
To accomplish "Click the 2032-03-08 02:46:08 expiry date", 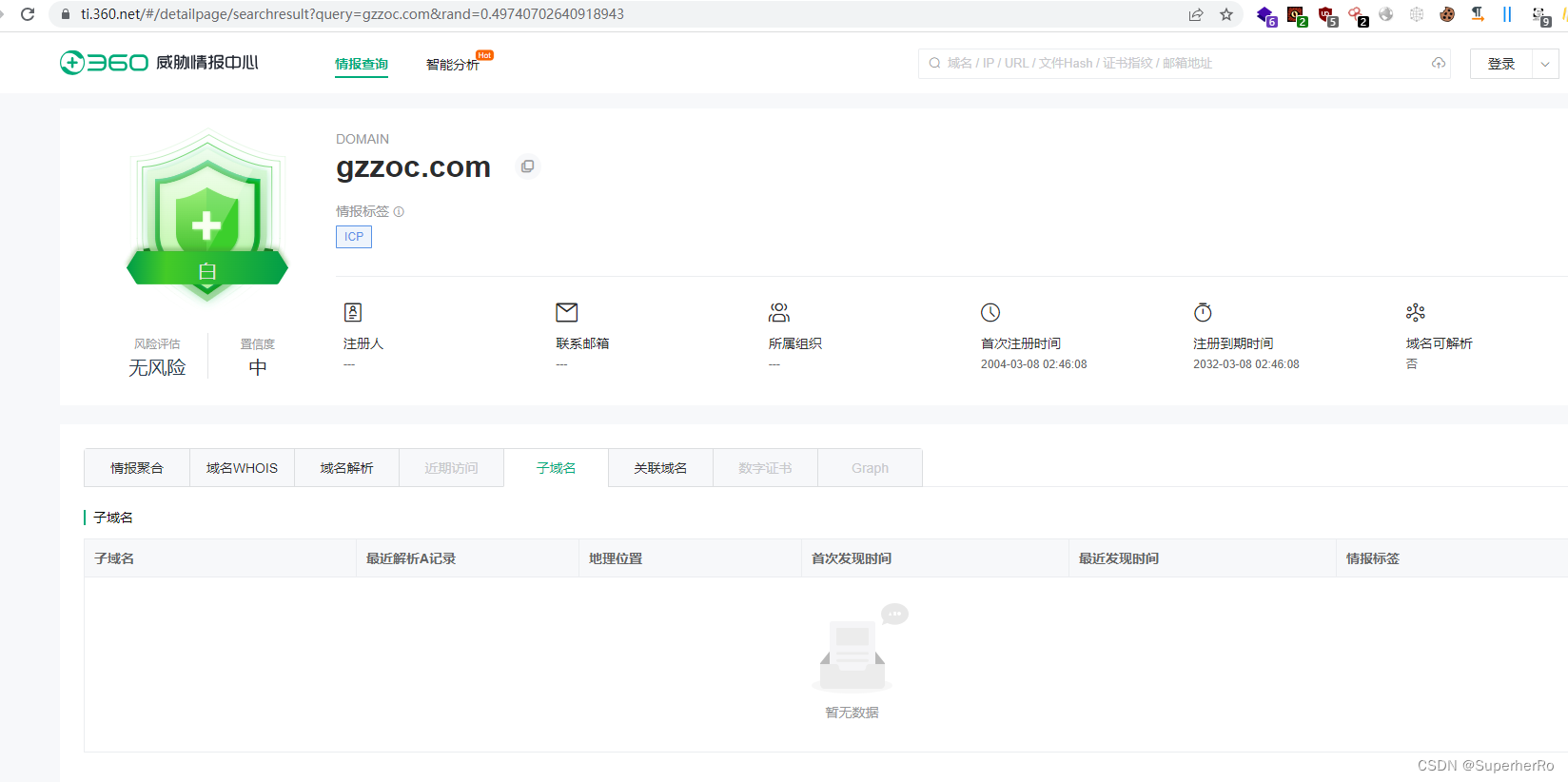I will (1246, 364).
